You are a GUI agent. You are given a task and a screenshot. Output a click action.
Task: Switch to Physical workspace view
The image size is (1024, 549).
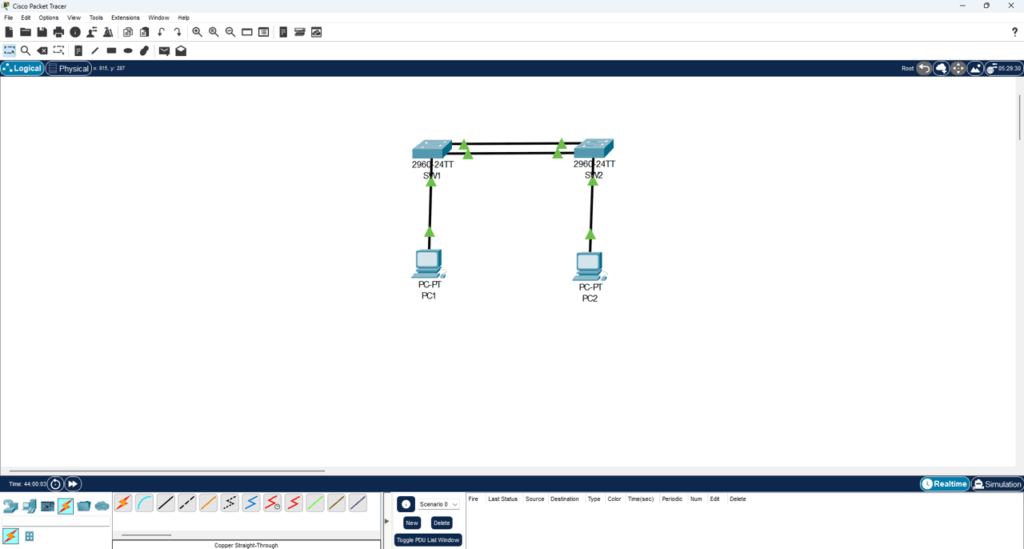point(68,68)
